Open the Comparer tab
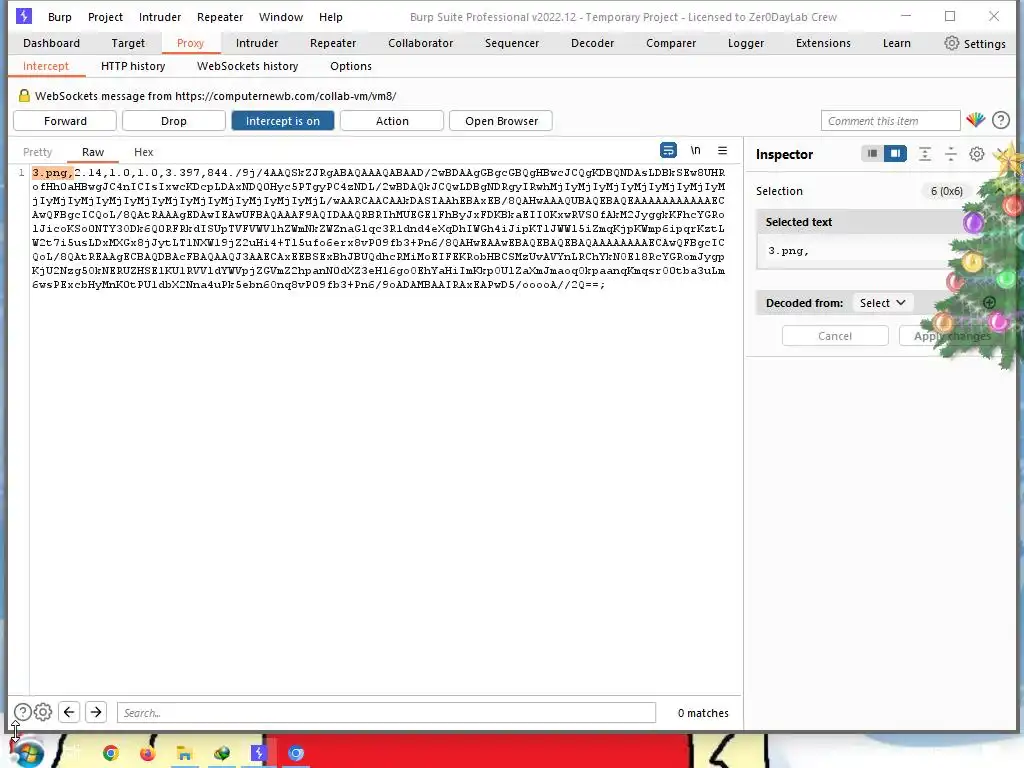Viewport: 1024px width, 768px height. [671, 43]
